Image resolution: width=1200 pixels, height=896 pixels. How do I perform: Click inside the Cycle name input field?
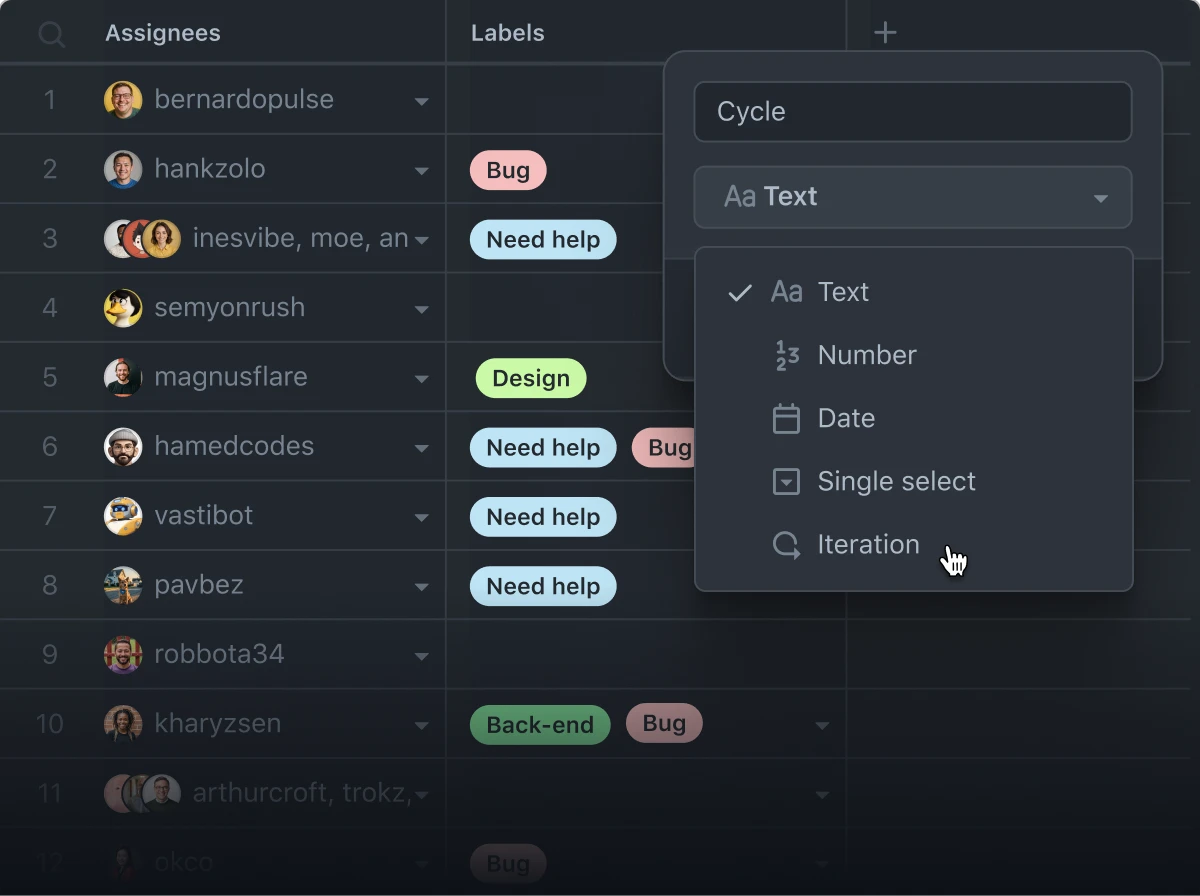912,111
